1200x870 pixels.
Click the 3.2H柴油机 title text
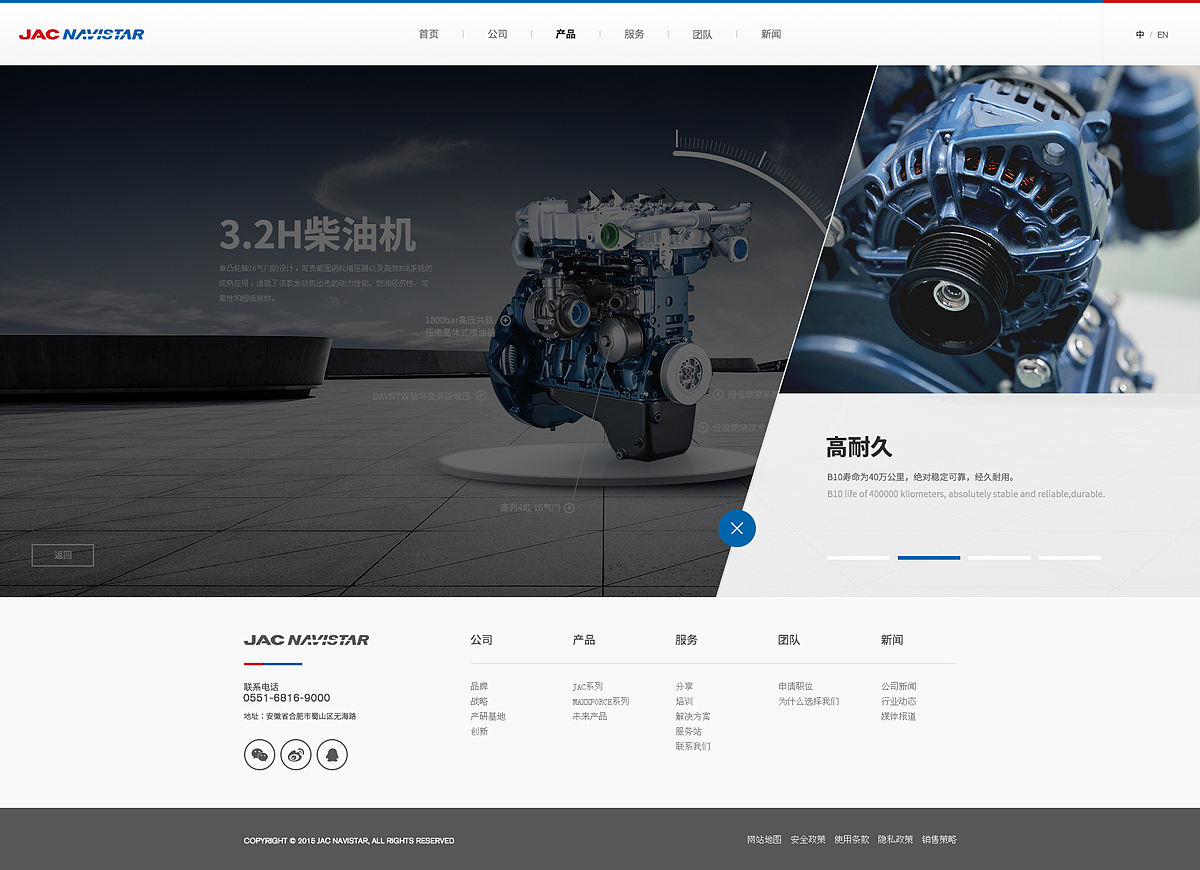[317, 236]
